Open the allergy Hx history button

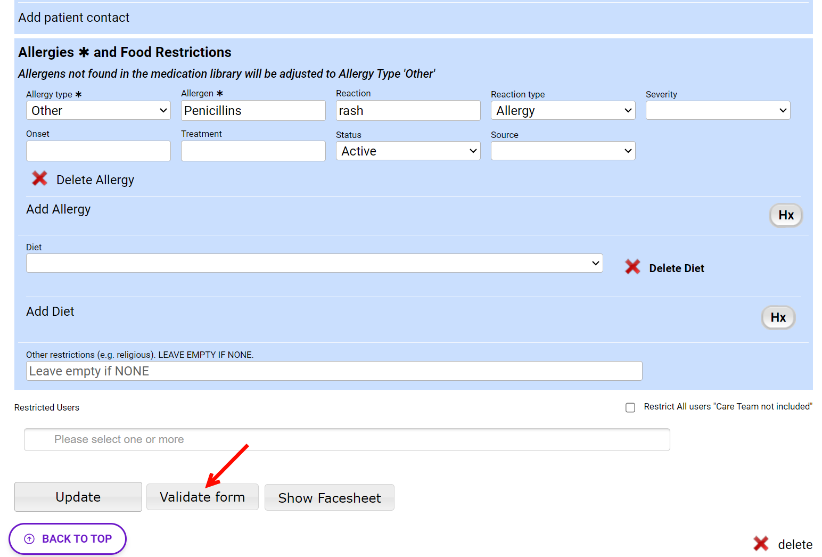(x=785, y=215)
